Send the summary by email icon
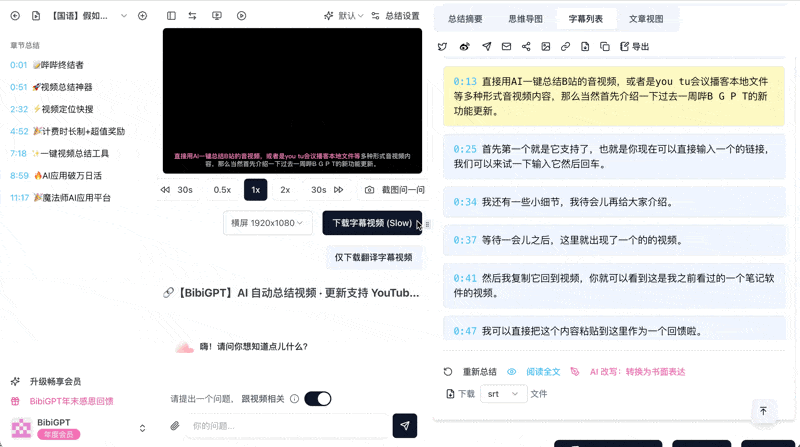Image resolution: width=800 pixels, height=447 pixels. (506, 47)
